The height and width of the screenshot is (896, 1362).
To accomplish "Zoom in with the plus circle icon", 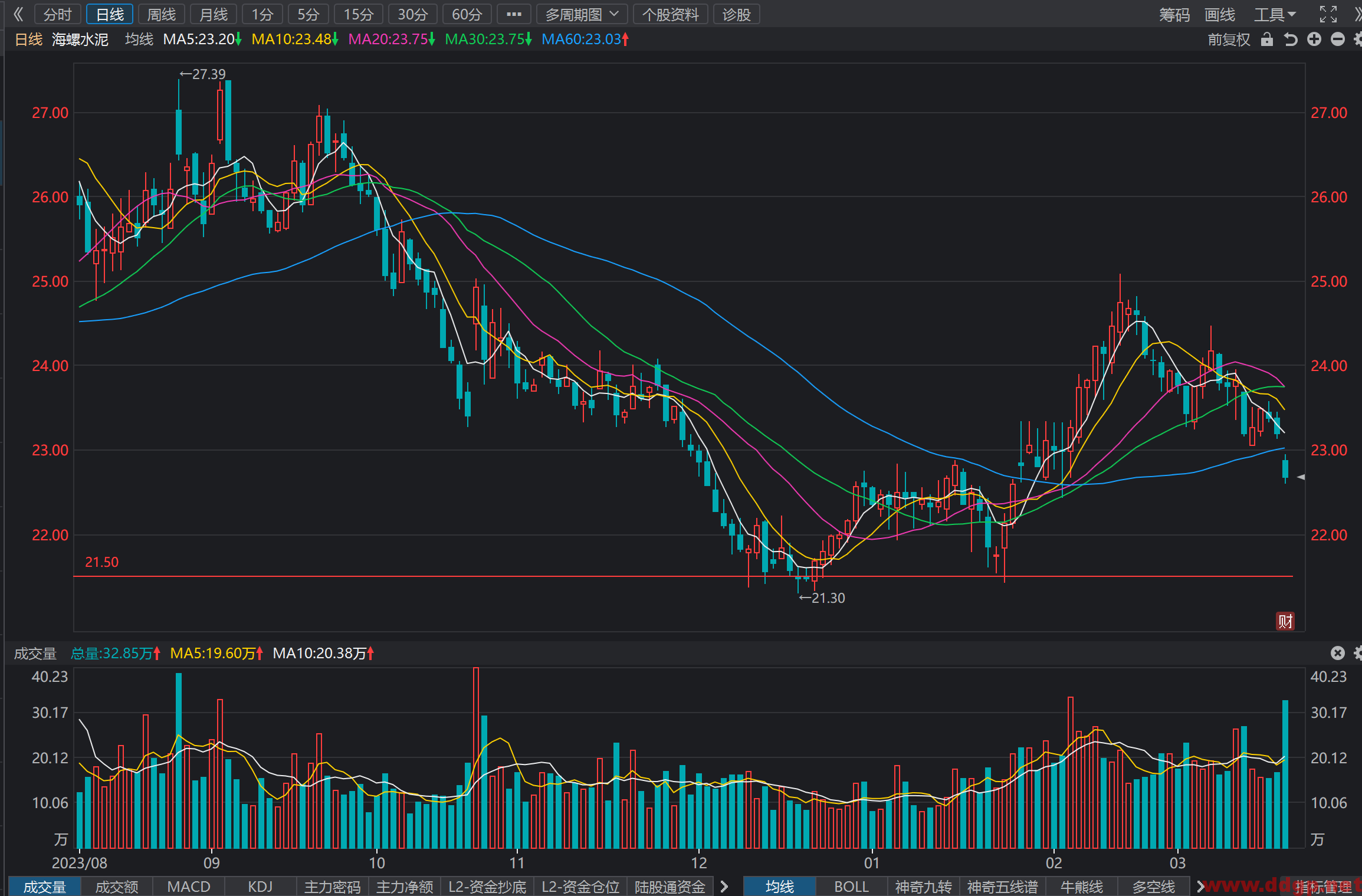I will 1314,40.
